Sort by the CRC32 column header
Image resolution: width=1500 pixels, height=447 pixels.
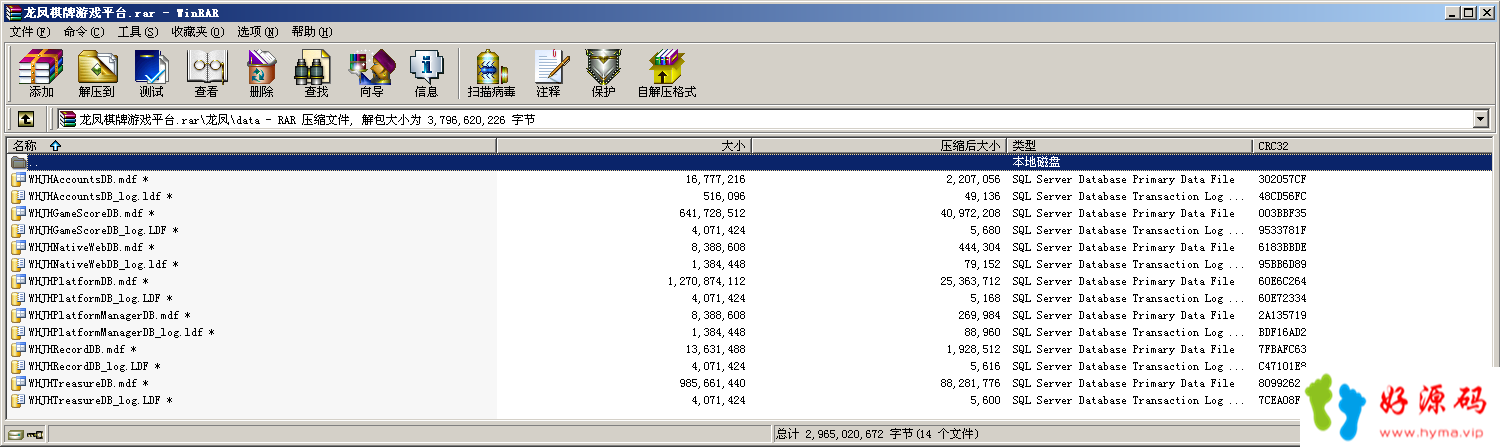[x=1372, y=146]
